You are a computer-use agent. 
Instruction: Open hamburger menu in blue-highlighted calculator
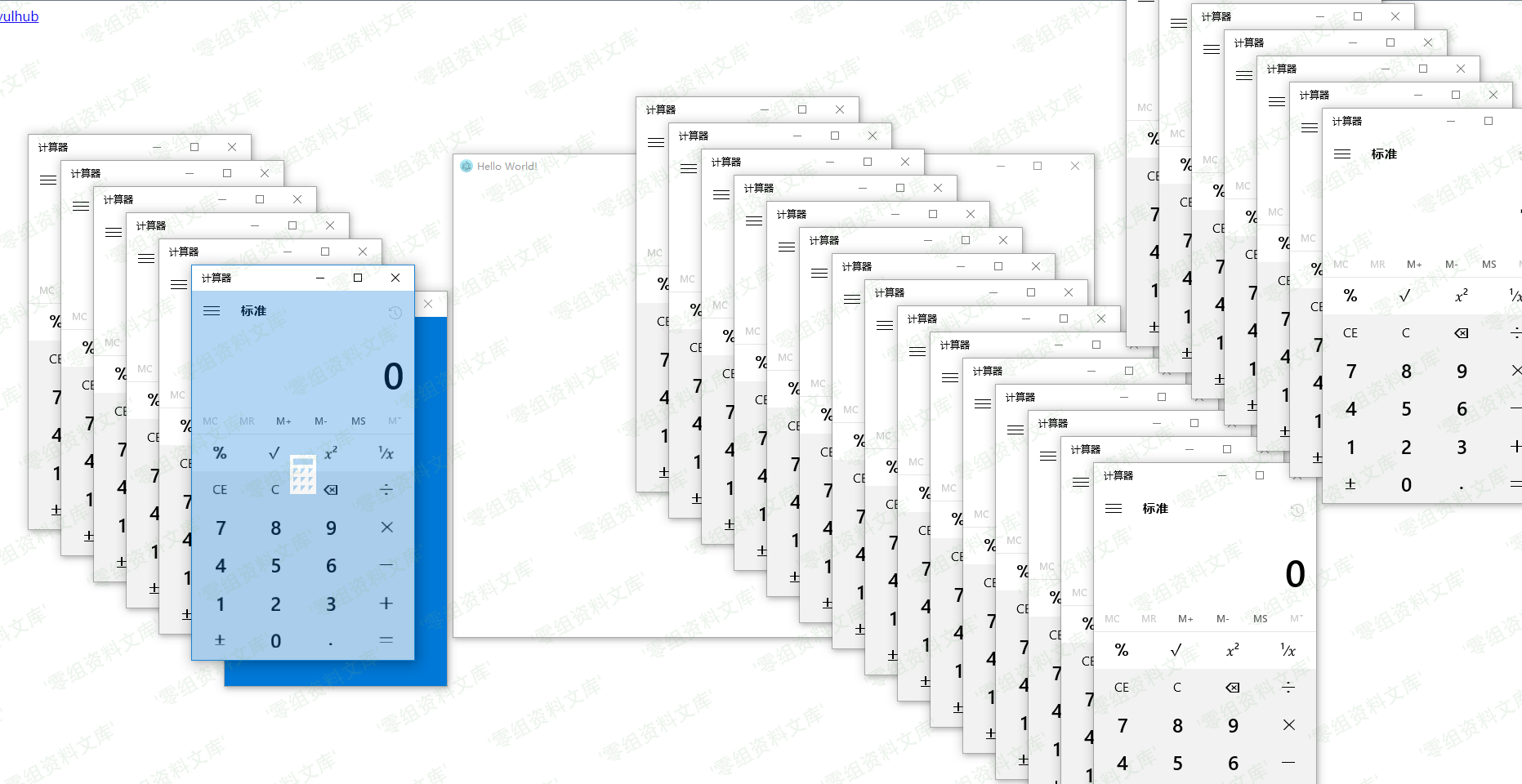tap(212, 311)
